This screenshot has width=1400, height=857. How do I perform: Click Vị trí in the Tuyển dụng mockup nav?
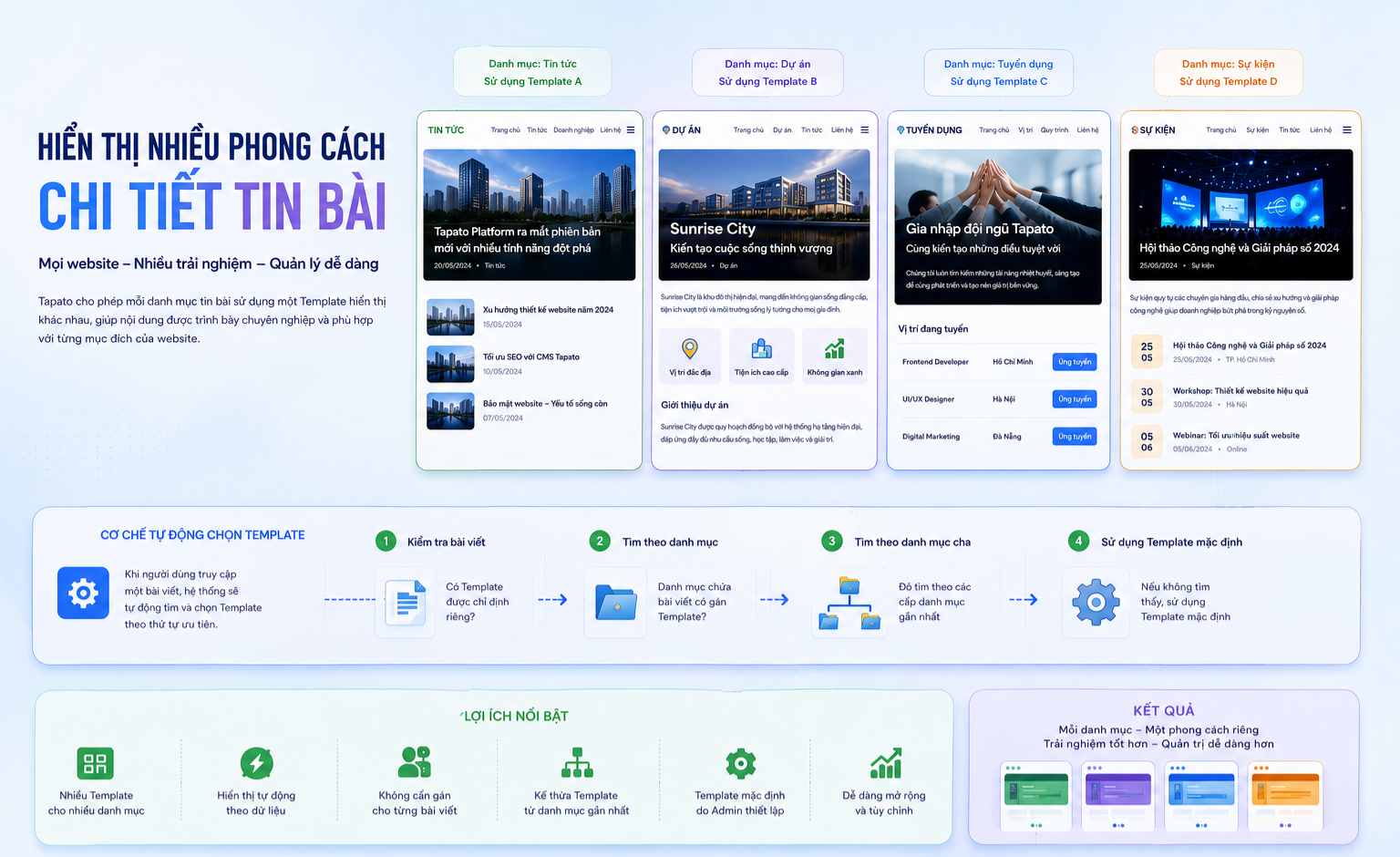click(x=1025, y=129)
